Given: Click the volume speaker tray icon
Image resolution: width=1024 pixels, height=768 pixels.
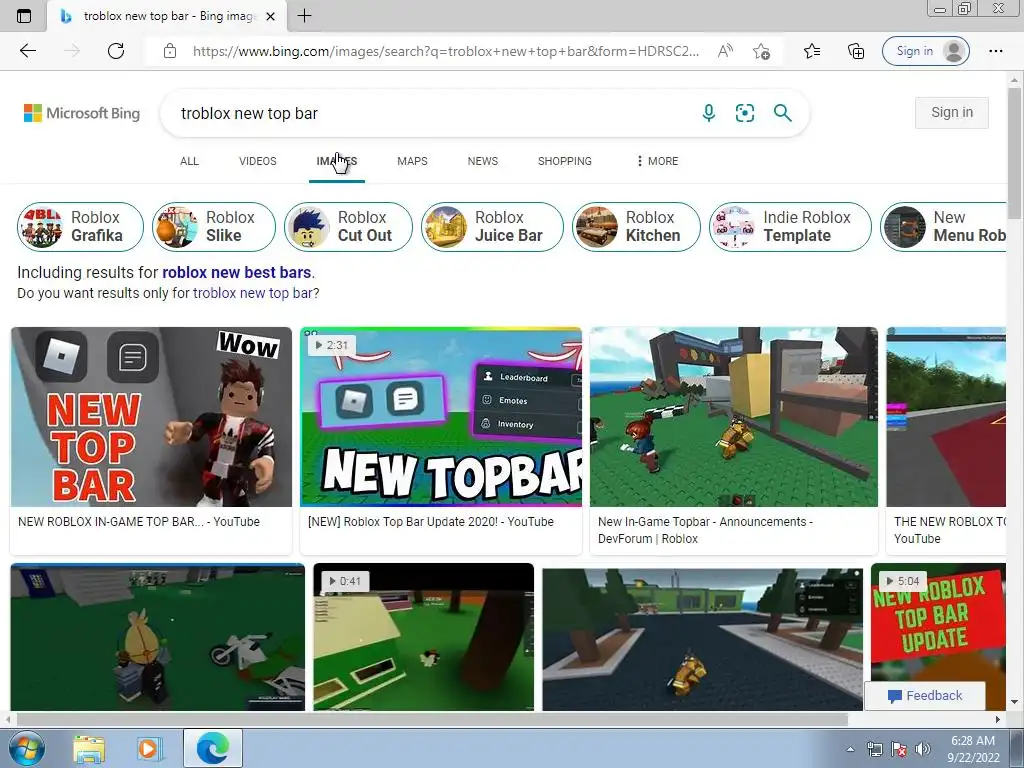Looking at the screenshot, I should pyautogui.click(x=922, y=749).
